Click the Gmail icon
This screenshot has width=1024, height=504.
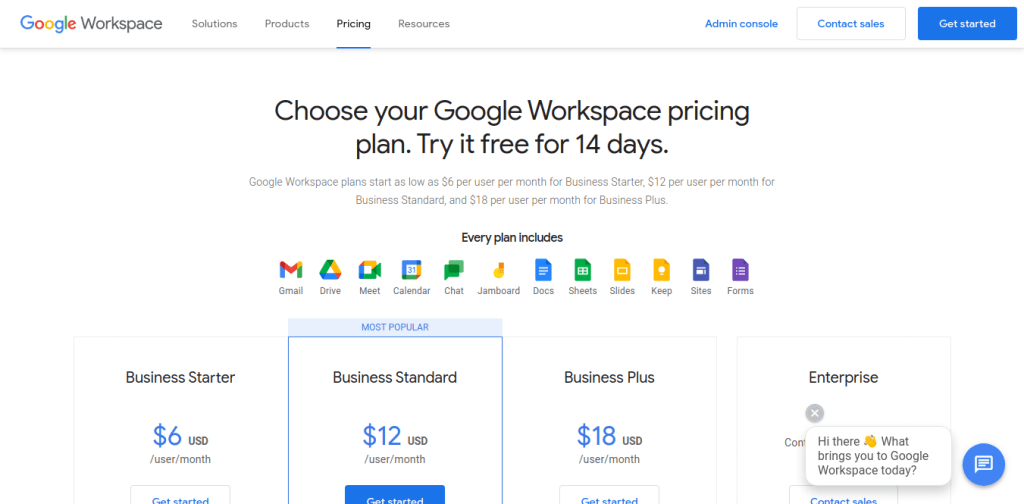pyautogui.click(x=291, y=270)
